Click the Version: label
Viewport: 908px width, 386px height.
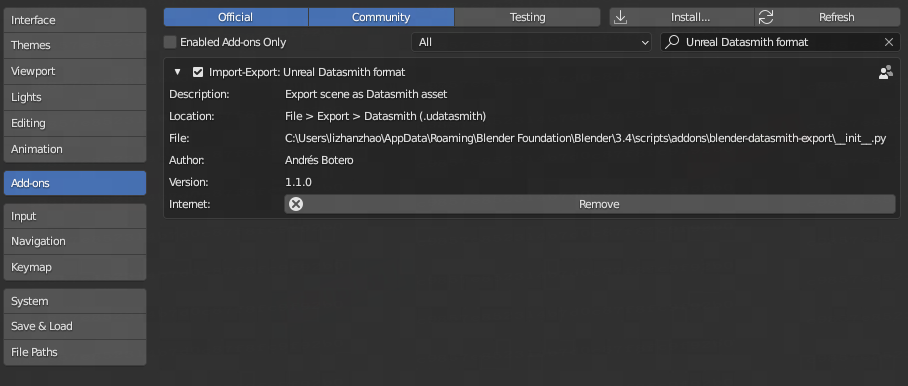click(188, 182)
